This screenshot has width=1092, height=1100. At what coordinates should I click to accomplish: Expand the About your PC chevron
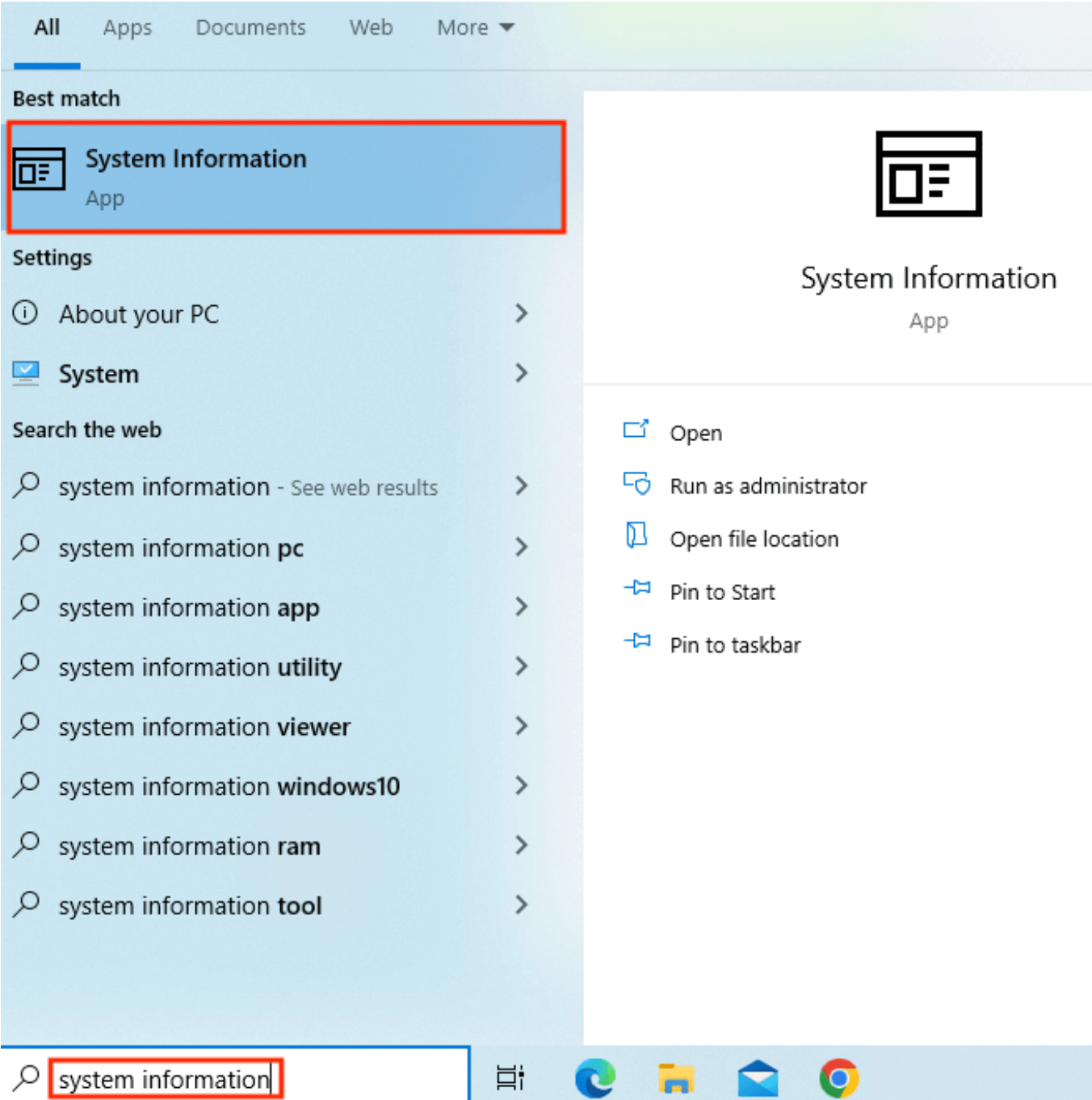tap(521, 313)
